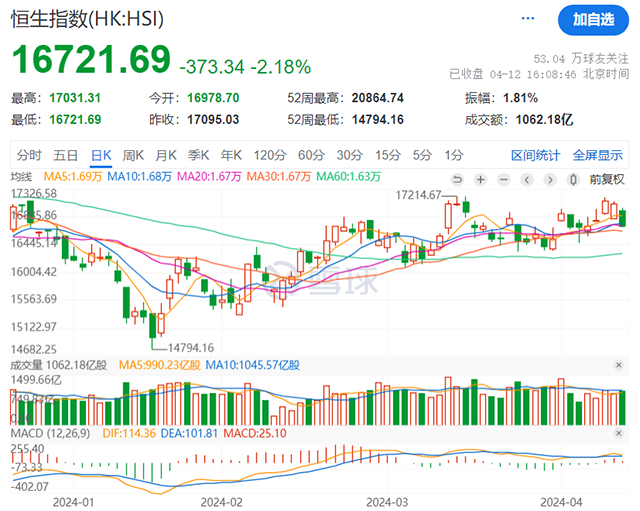Pan chart right with right chevron
Viewport: 640px width, 511px height.
[x=550, y=180]
